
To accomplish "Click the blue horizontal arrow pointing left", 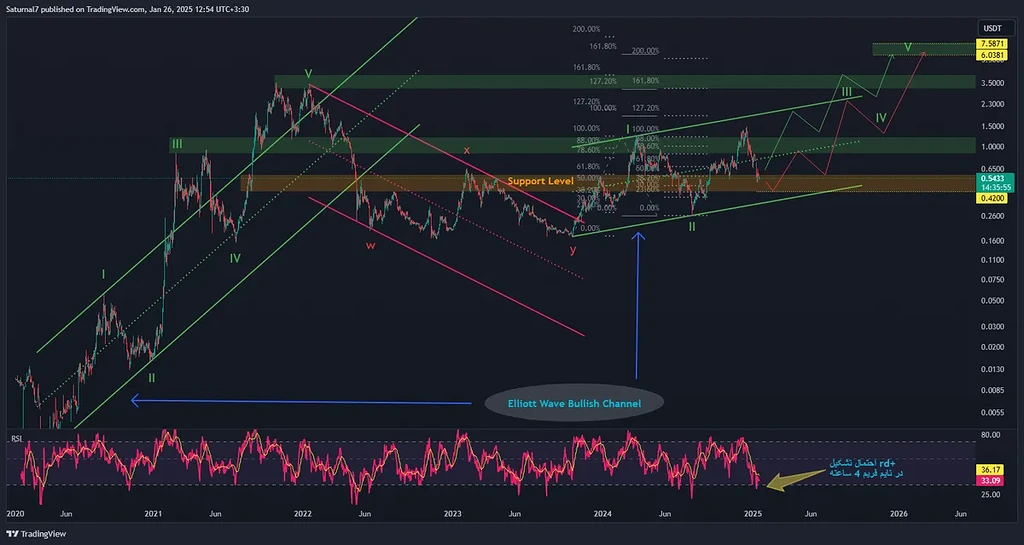I will pyautogui.click(x=300, y=403).
